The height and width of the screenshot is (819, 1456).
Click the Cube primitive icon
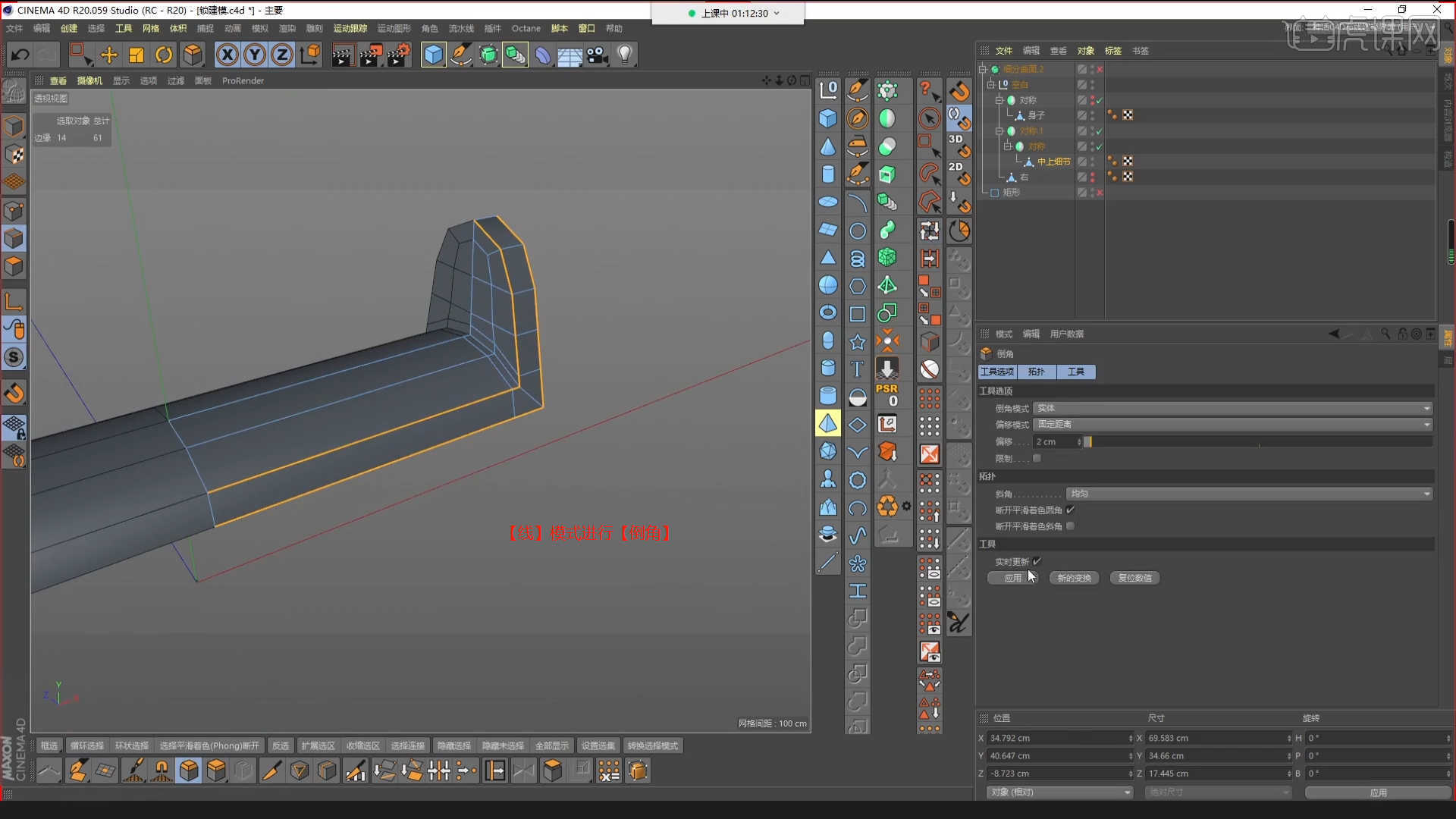(433, 55)
